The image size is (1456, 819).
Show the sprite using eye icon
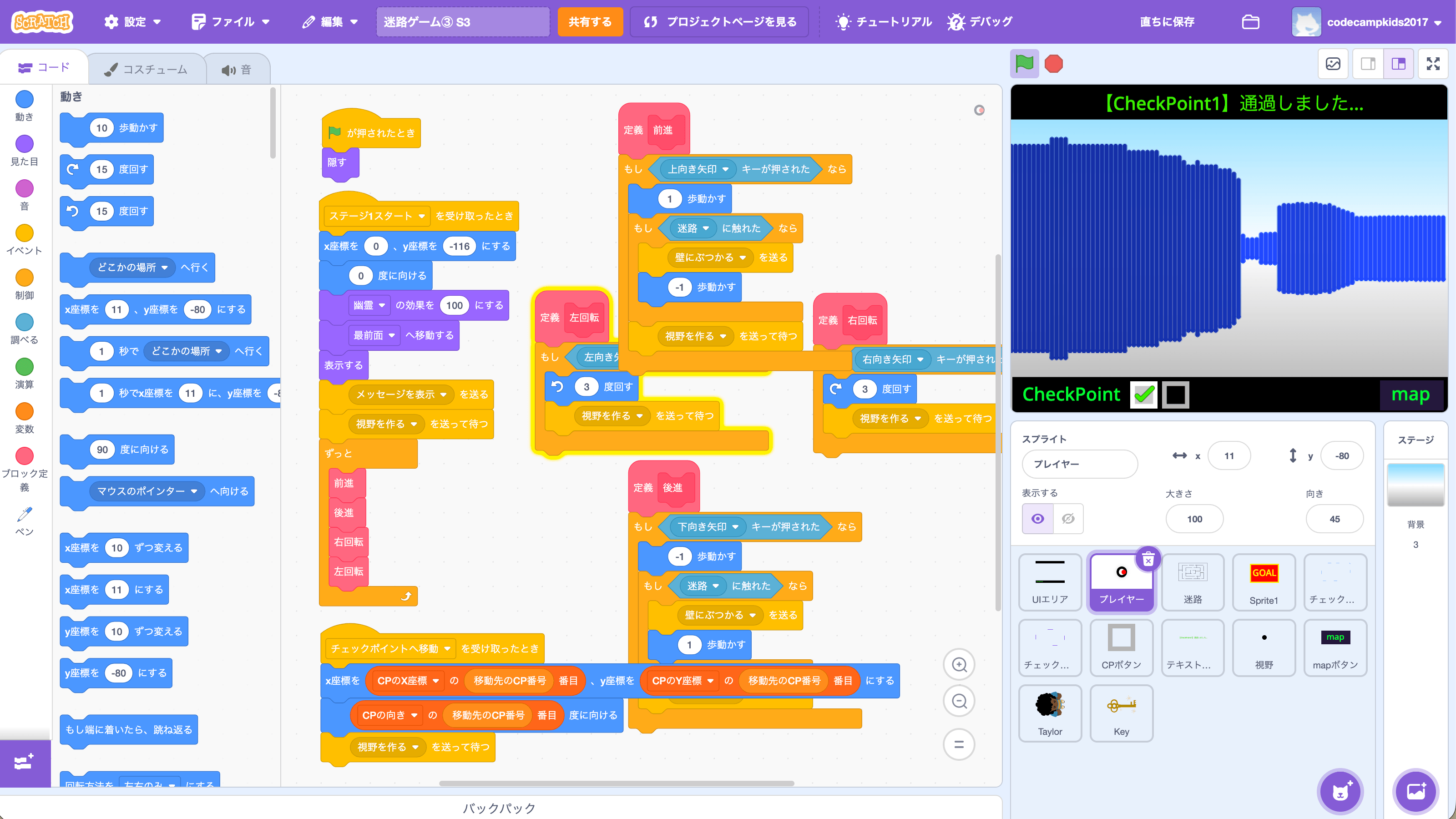coord(1038,519)
